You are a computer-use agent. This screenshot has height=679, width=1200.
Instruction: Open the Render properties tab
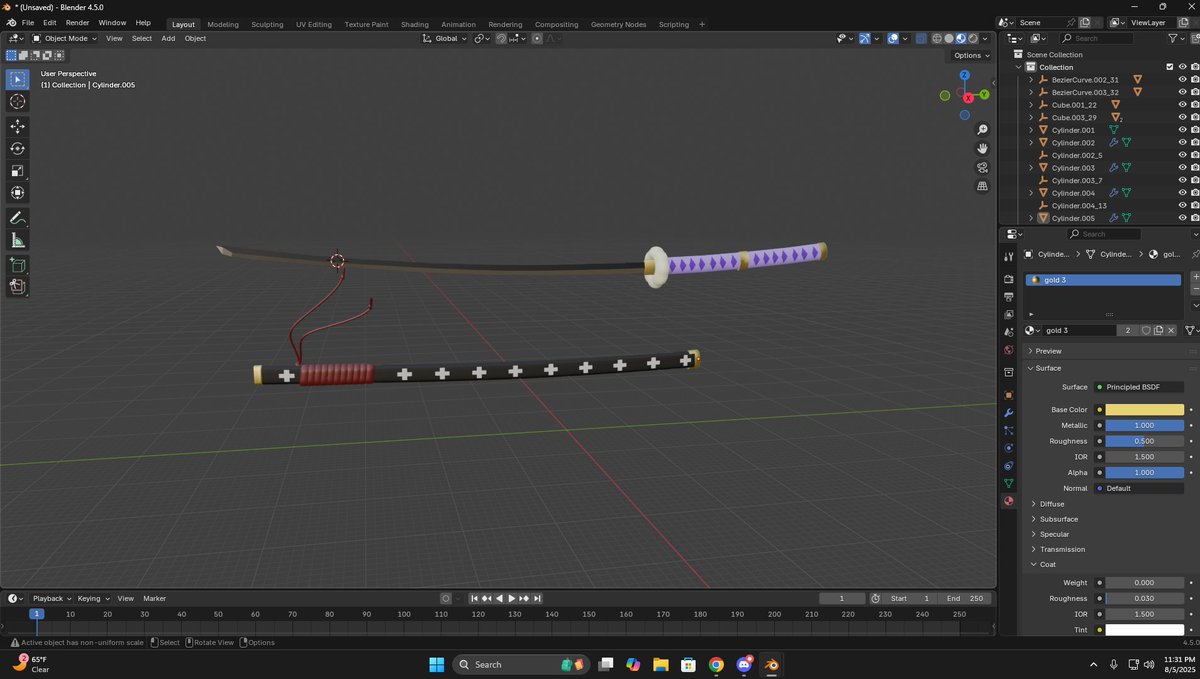tap(1008, 279)
